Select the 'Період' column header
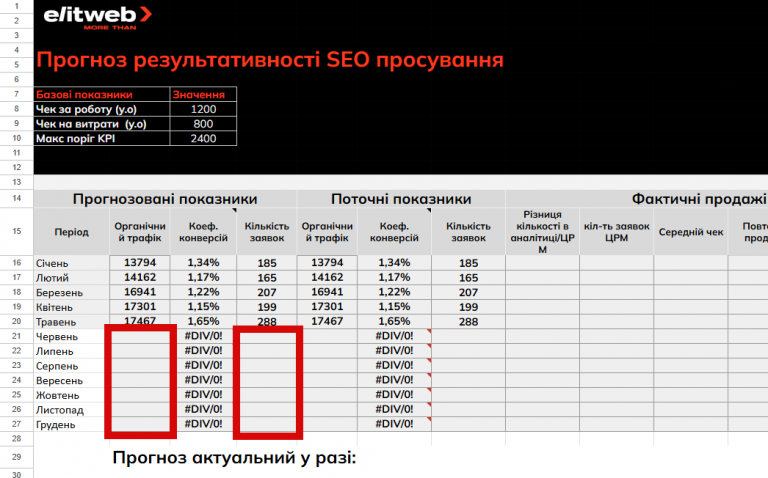 72,232
